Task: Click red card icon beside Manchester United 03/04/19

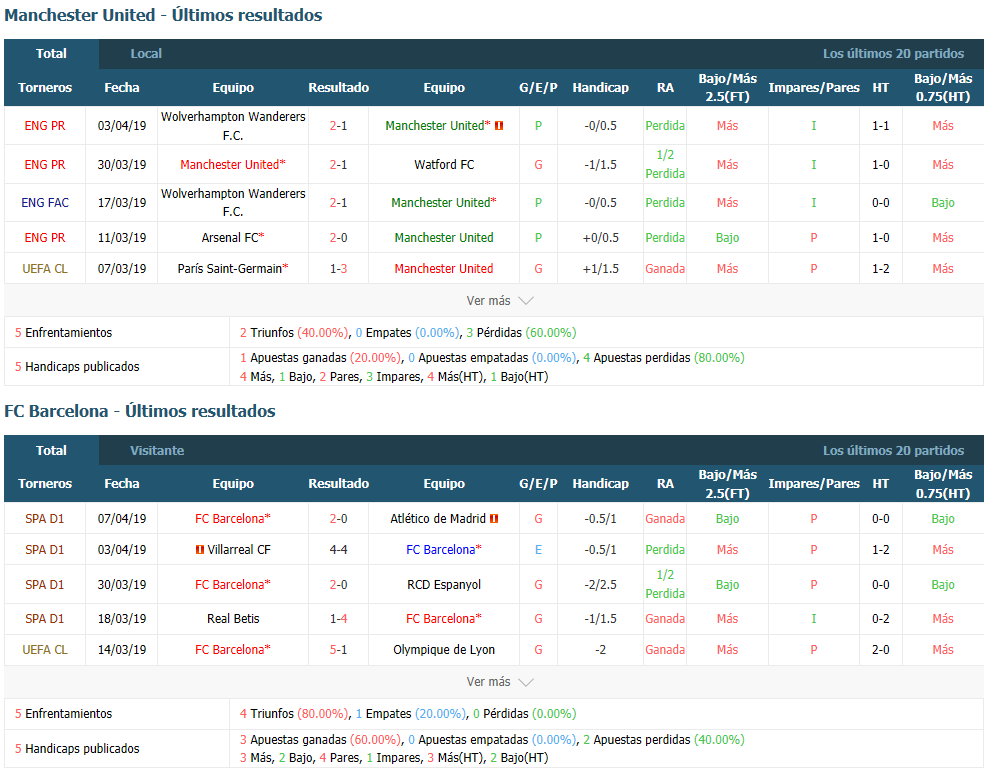Action: tap(499, 126)
